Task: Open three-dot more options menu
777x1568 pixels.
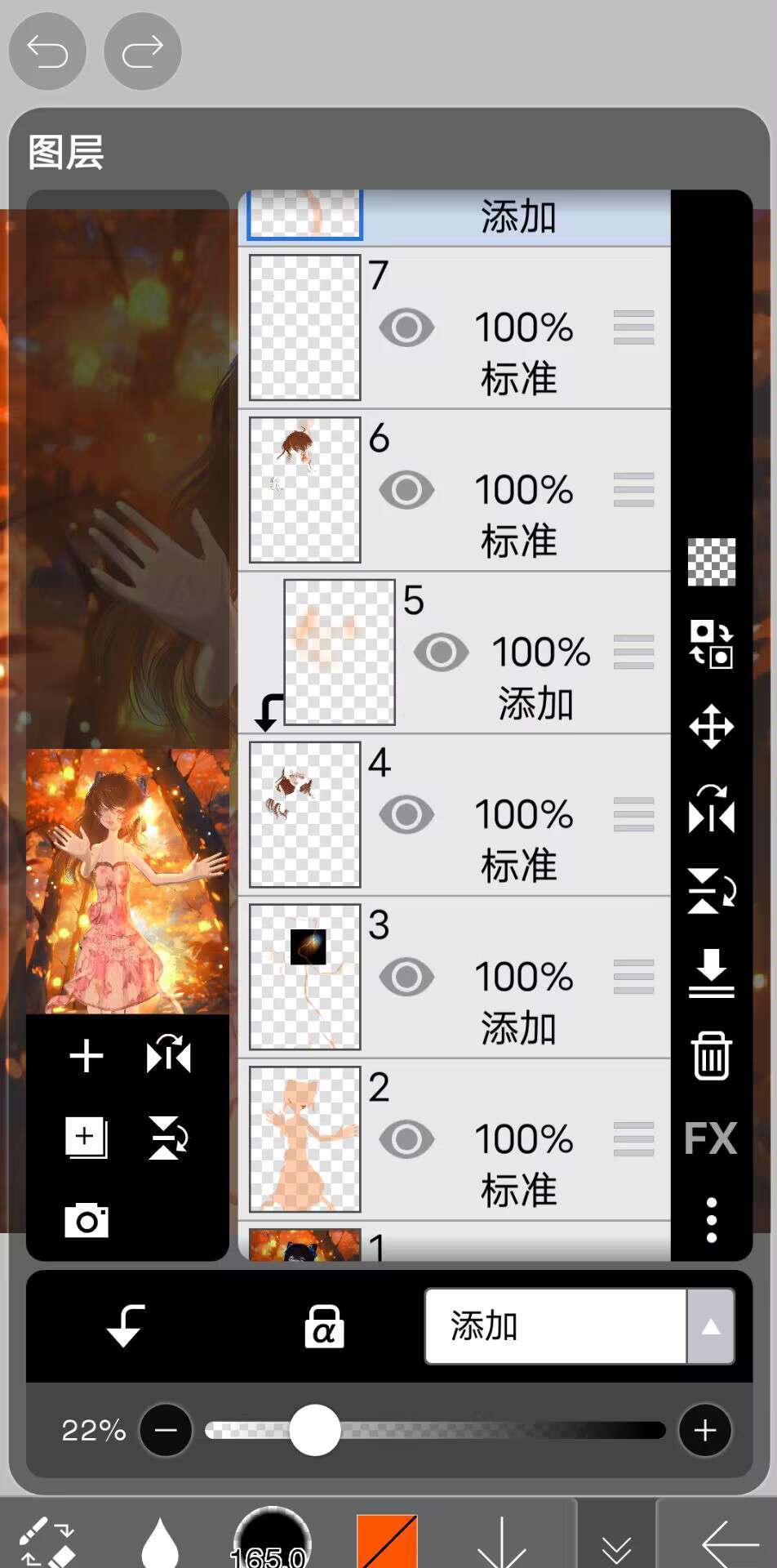Action: pyautogui.click(x=711, y=1220)
